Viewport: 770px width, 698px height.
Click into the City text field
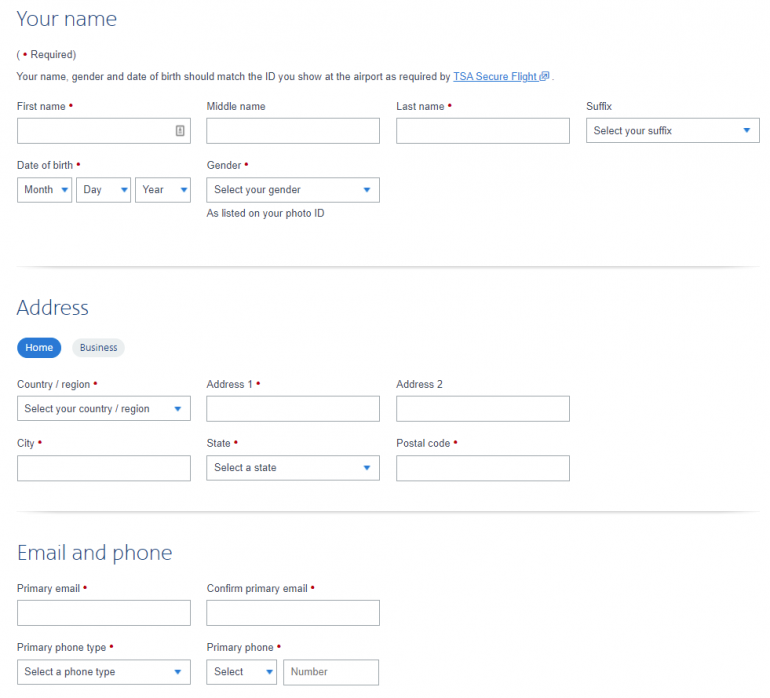click(103, 468)
